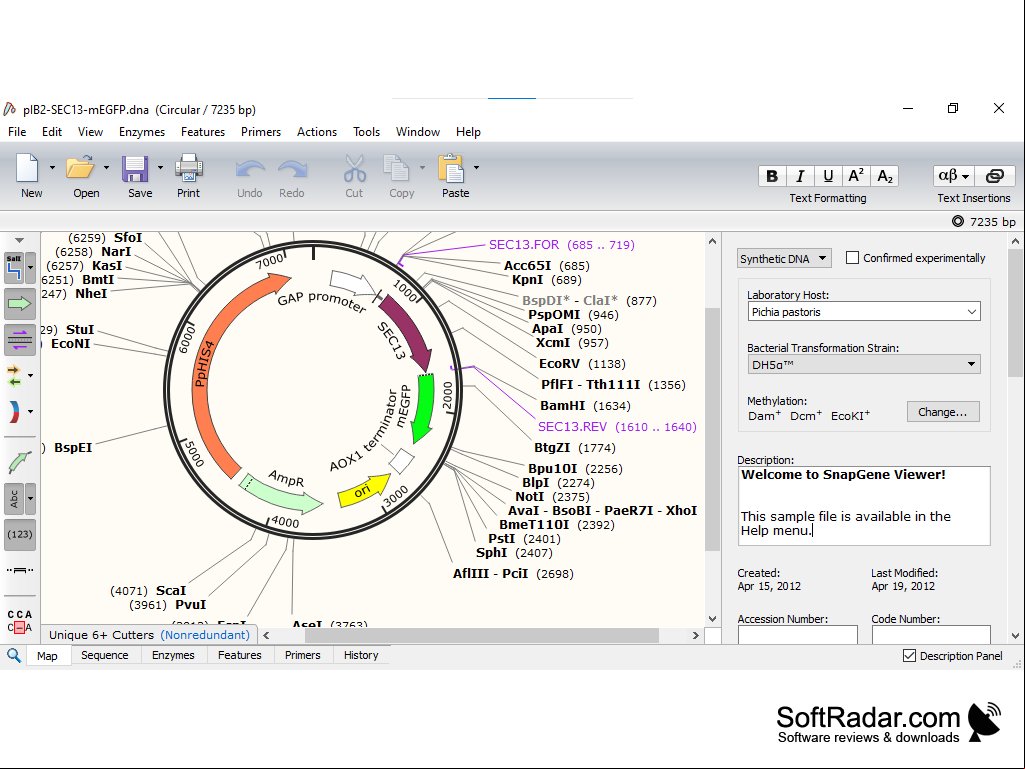
Task: Click in the Code Number field
Action: pyautogui.click(x=931, y=635)
